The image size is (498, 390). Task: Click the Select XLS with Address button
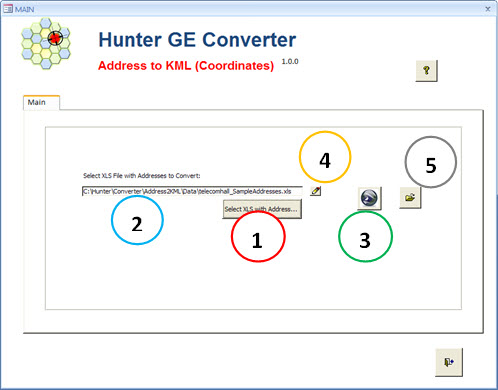point(262,209)
